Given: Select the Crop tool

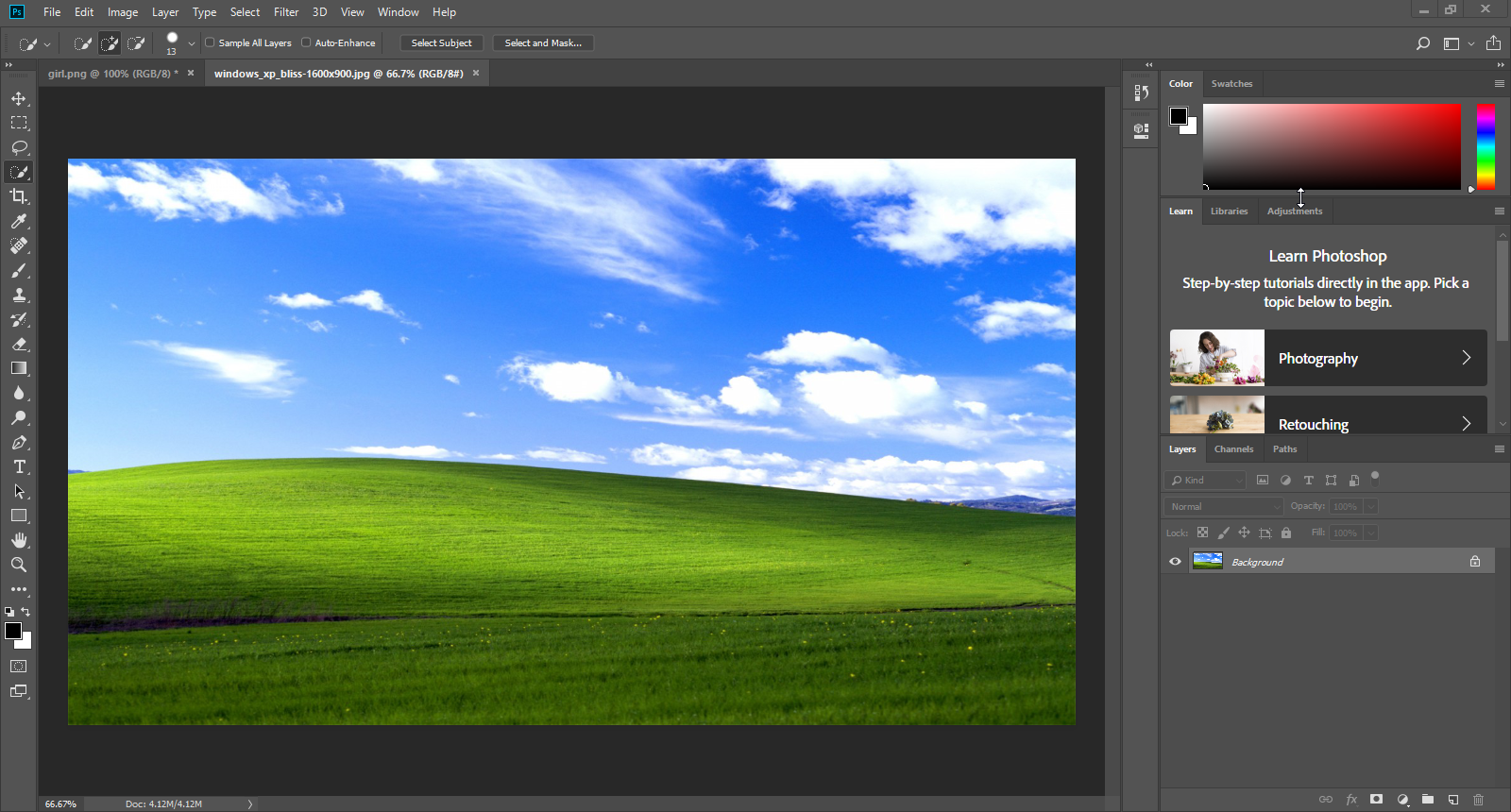Looking at the screenshot, I should tap(19, 196).
